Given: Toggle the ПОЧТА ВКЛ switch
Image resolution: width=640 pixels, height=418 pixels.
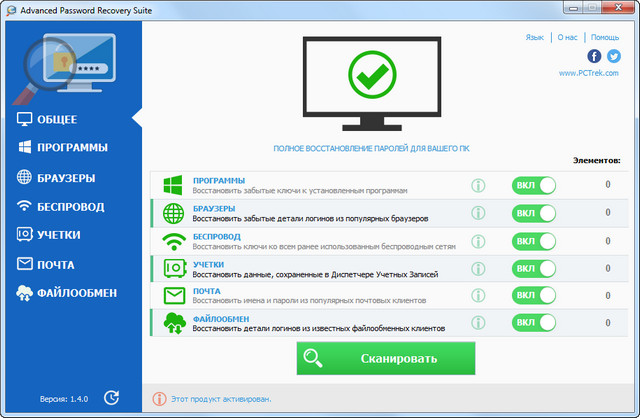Looking at the screenshot, I should coord(534,295).
